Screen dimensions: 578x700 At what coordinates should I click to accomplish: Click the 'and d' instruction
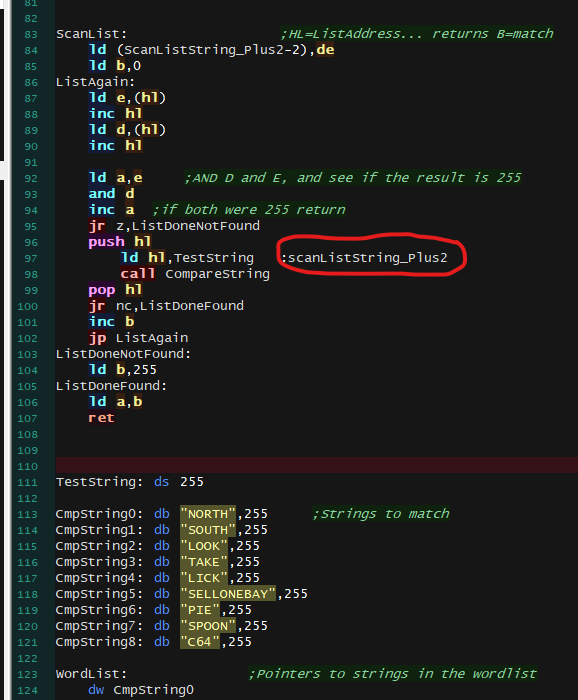point(111,194)
